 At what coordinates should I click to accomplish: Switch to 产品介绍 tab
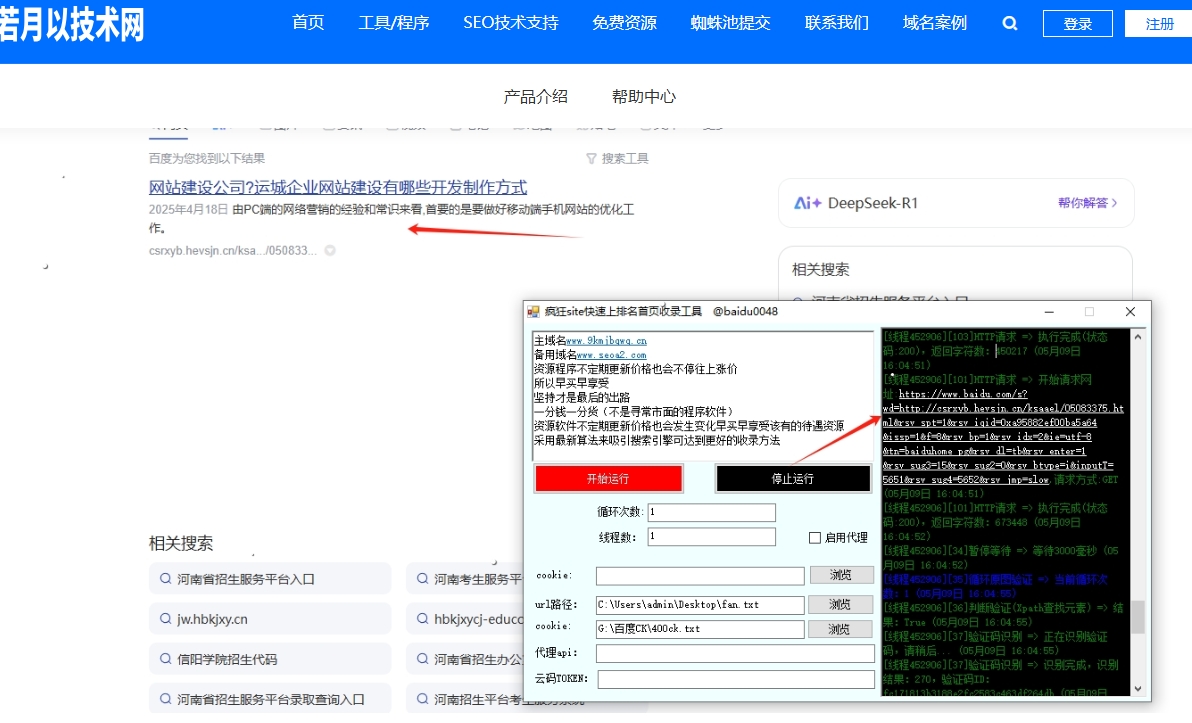click(535, 97)
